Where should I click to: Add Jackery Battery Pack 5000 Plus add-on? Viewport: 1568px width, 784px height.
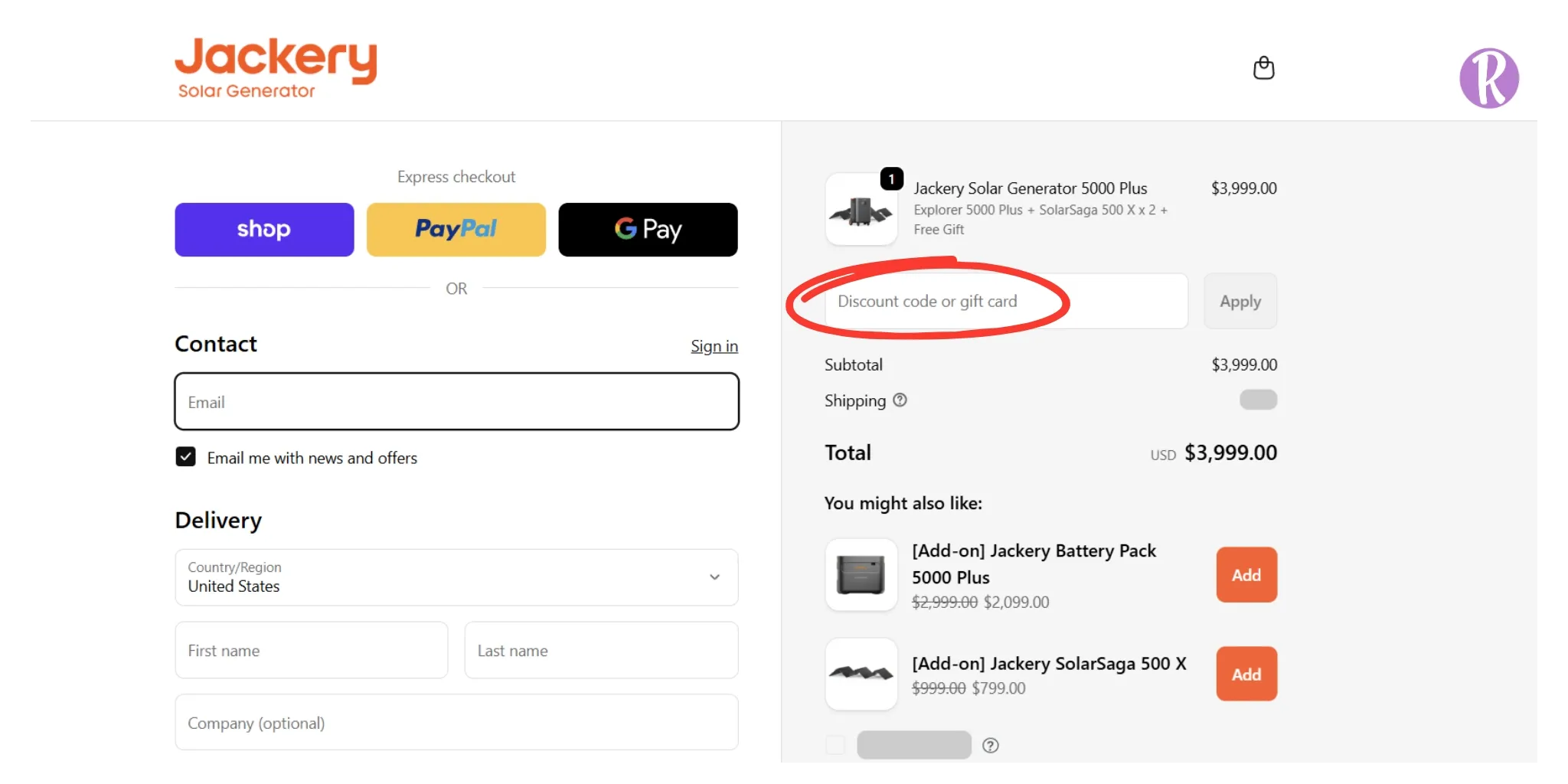(x=1246, y=575)
